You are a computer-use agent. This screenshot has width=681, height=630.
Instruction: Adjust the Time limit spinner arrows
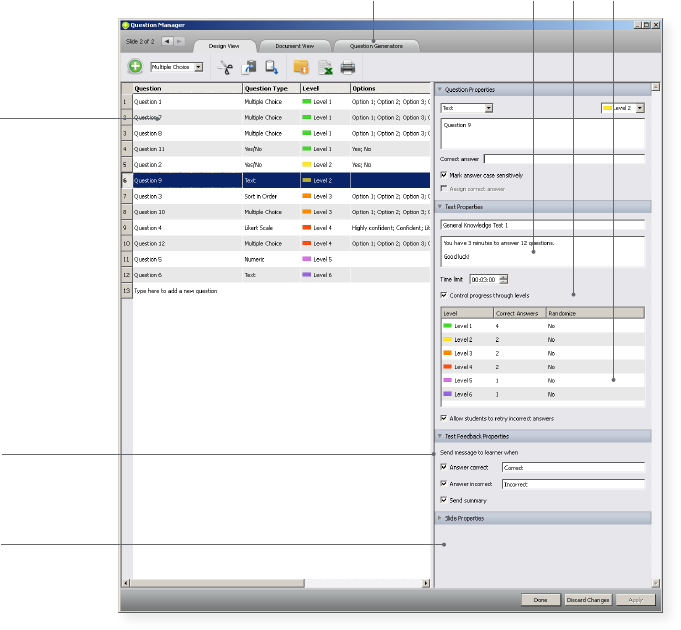pyautogui.click(x=503, y=279)
